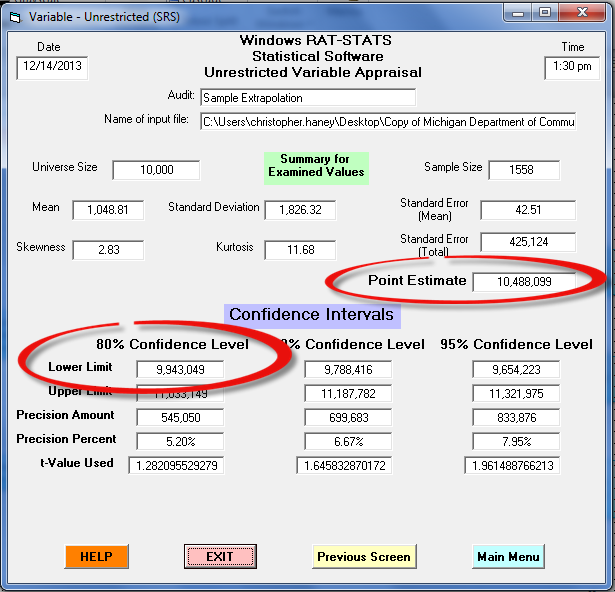Viewport: 615px width, 592px height.
Task: Click the Universe Size field
Action: coord(156,170)
